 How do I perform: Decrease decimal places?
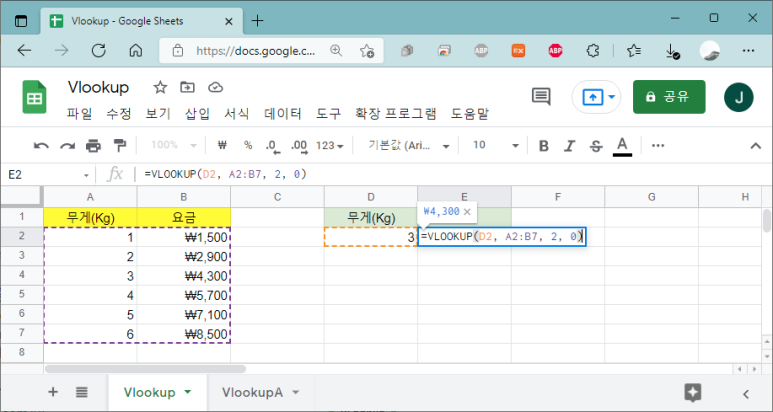(x=273, y=145)
